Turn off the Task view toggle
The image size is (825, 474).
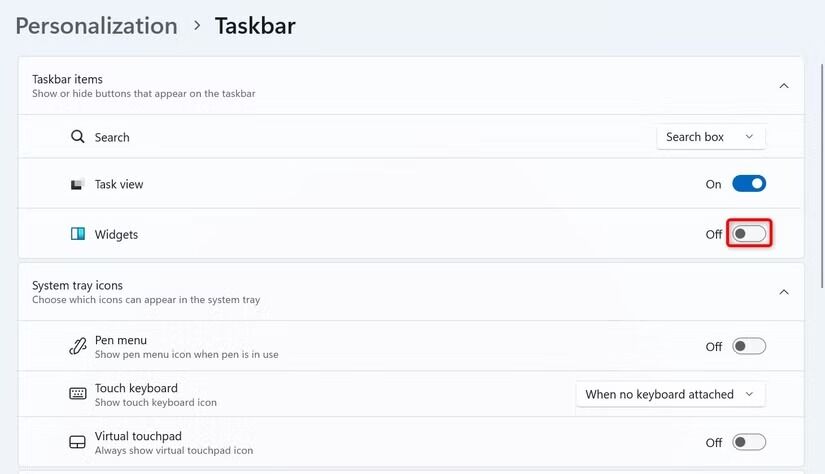pyautogui.click(x=749, y=184)
